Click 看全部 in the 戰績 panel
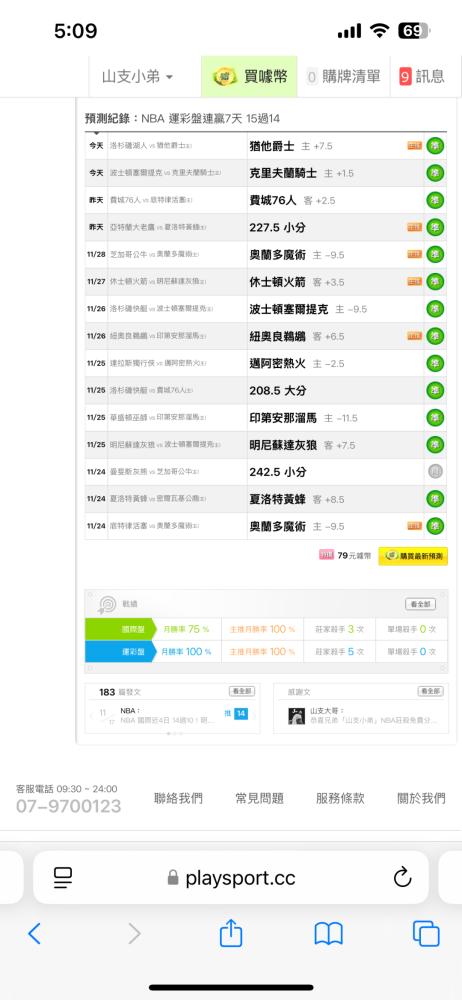Screen dimensions: 462x1000 pos(421,604)
